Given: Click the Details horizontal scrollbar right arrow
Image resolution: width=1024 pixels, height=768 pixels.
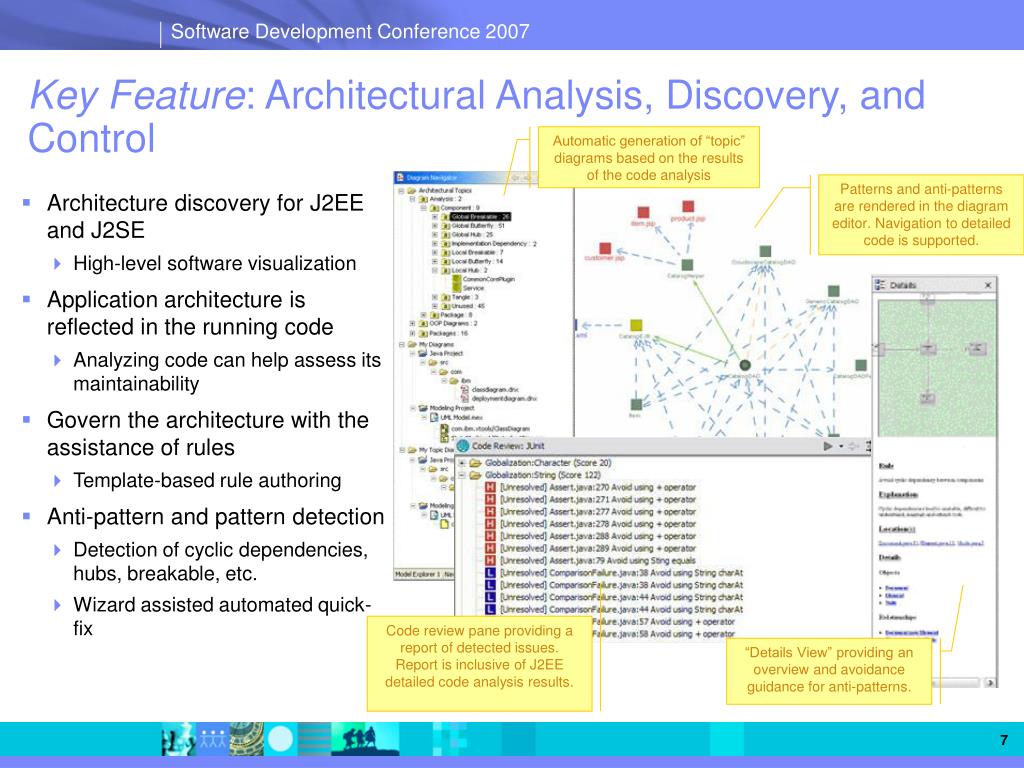Looking at the screenshot, I should pyautogui.click(x=991, y=682).
